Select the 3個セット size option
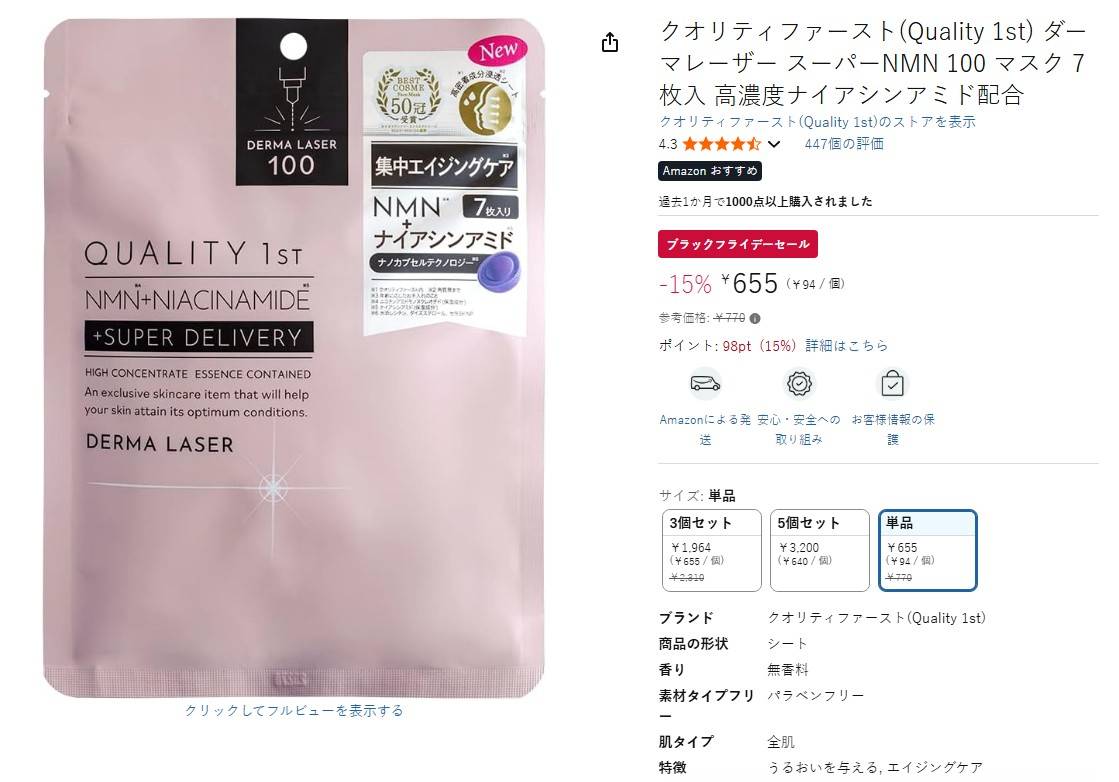This screenshot has width=1119, height=782. tap(712, 550)
